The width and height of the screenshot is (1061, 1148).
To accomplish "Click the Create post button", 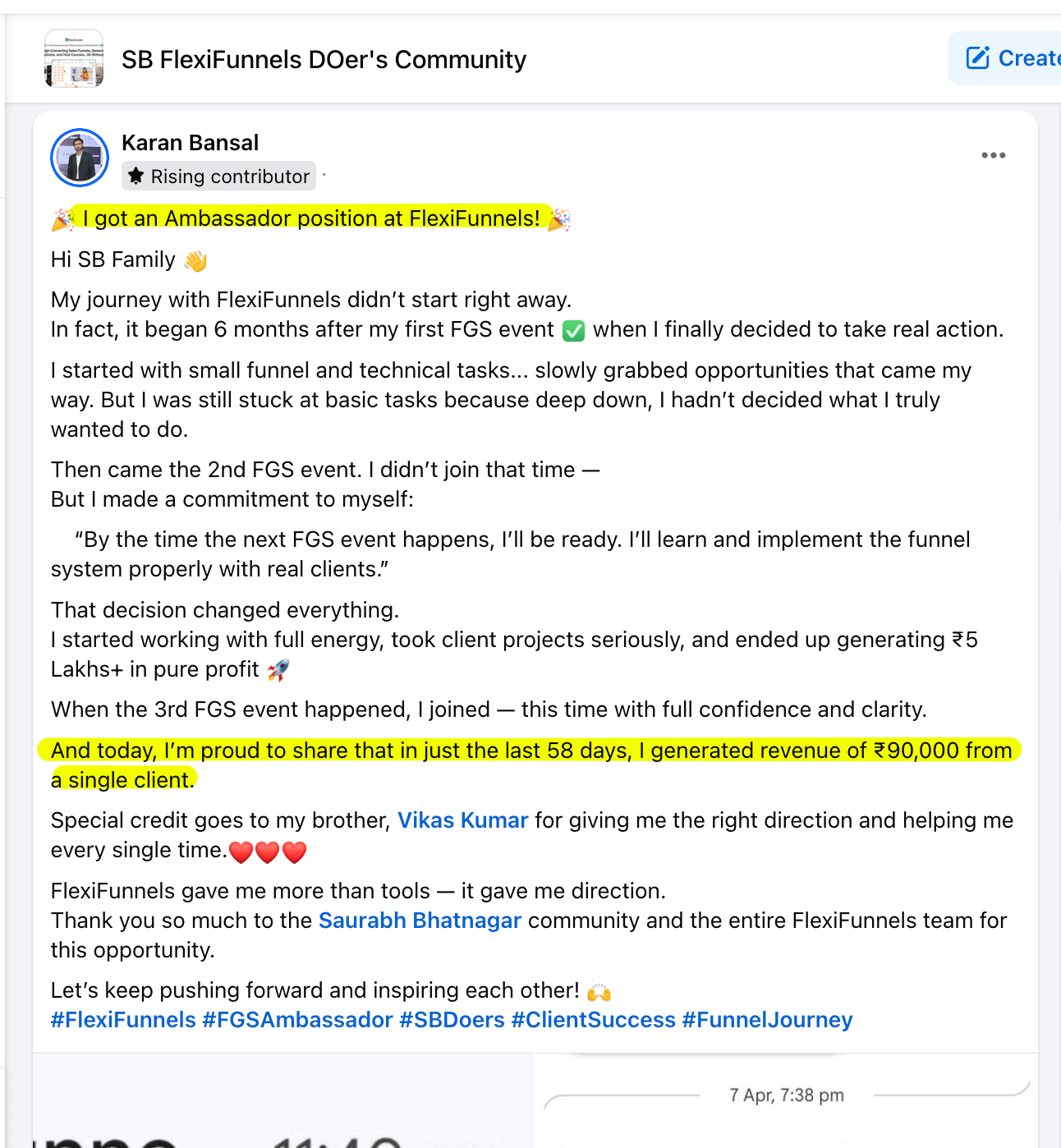I will click(1012, 58).
